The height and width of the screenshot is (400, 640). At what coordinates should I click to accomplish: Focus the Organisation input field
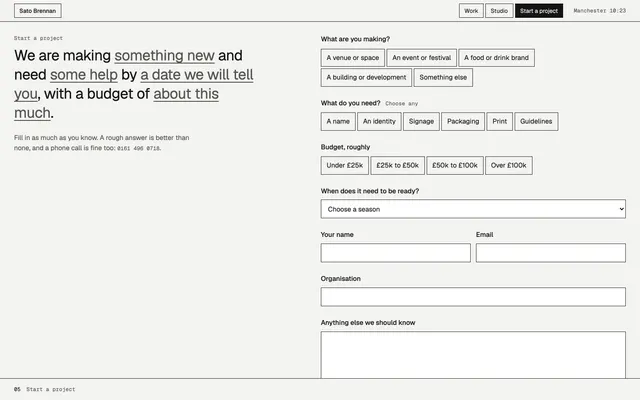tap(473, 297)
